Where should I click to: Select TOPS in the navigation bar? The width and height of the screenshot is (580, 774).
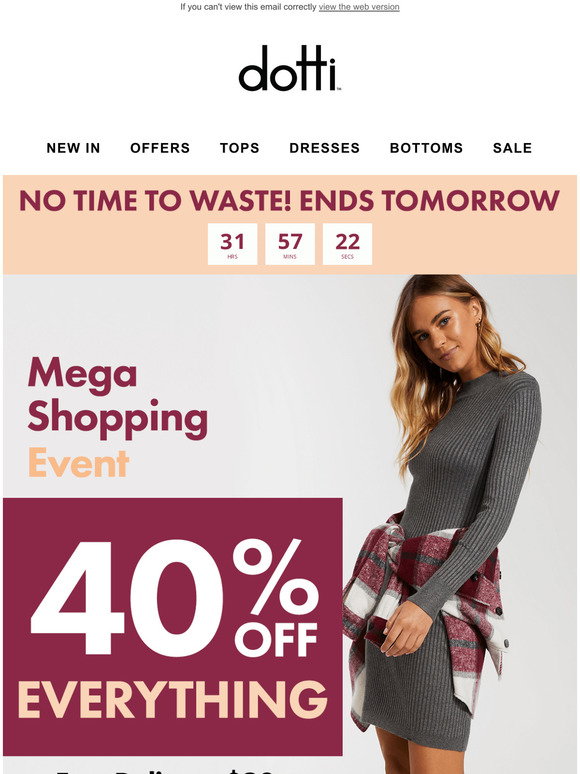coord(239,148)
